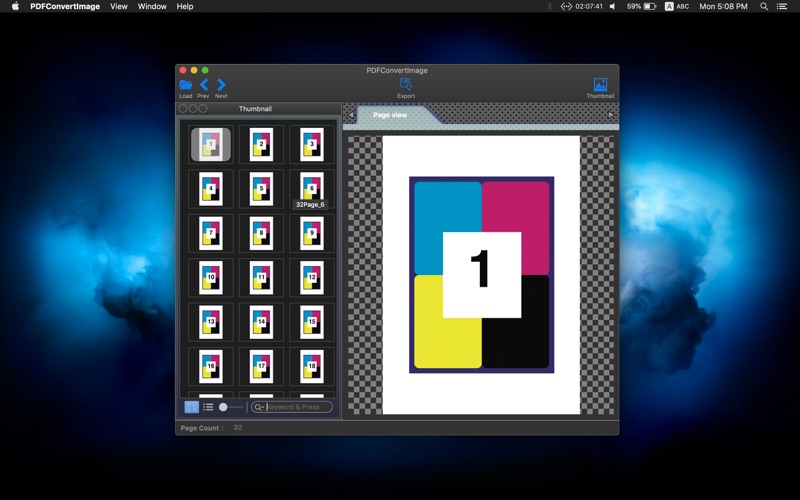Open the Help menu
Screen dimensions: 800x500
click(185, 6)
